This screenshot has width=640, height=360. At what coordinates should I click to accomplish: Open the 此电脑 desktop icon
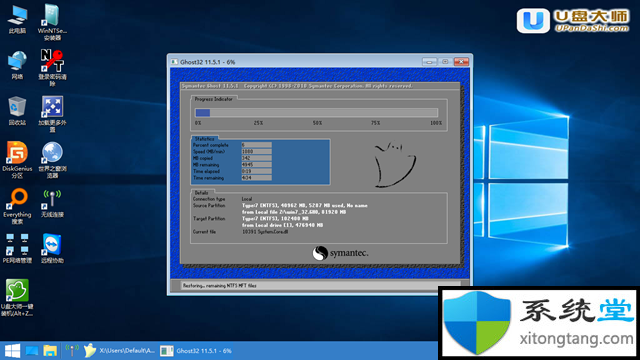[x=17, y=19]
